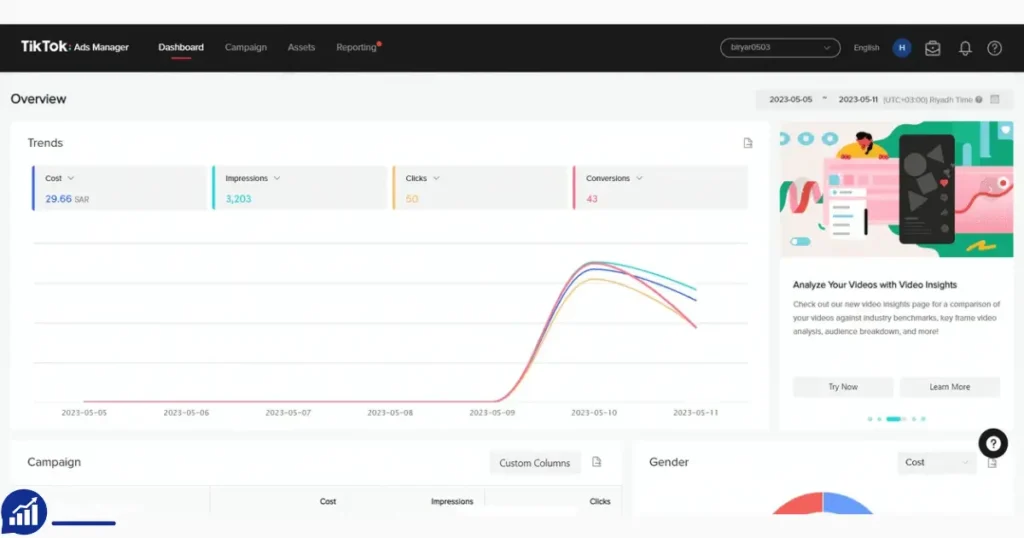Open the Dashboard tab
This screenshot has height=538, width=1024.
(x=181, y=47)
